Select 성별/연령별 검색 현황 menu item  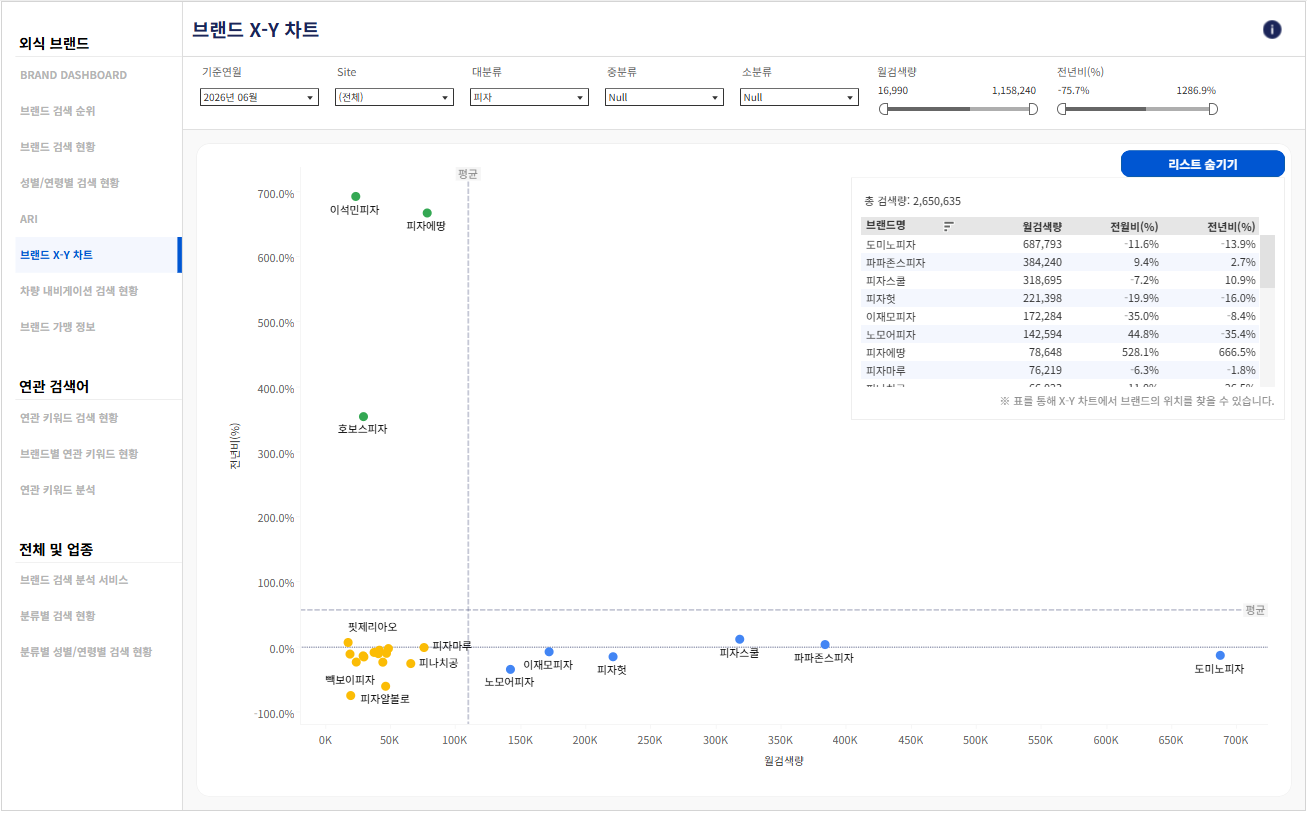pyautogui.click(x=69, y=183)
